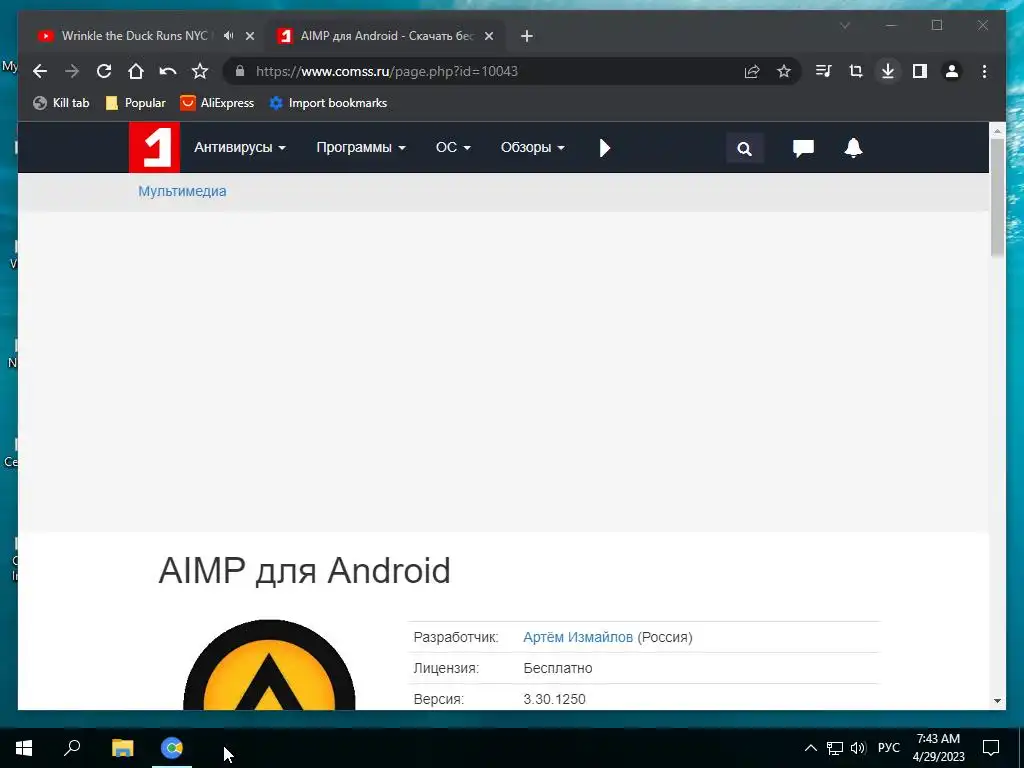The height and width of the screenshot is (768, 1024).
Task: Switch input language РУС in the tray
Action: point(888,748)
